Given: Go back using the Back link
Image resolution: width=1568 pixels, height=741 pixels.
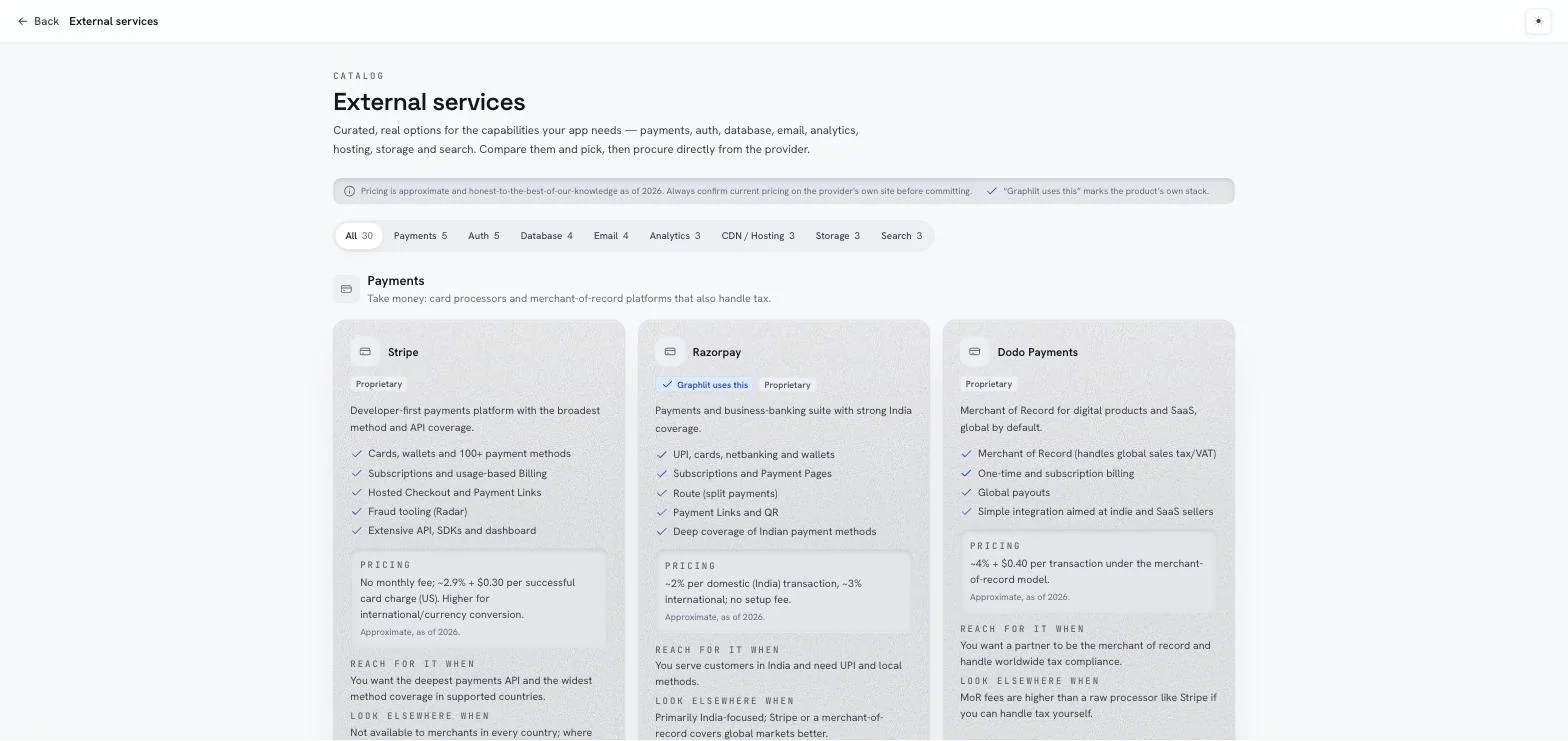Looking at the screenshot, I should point(38,21).
